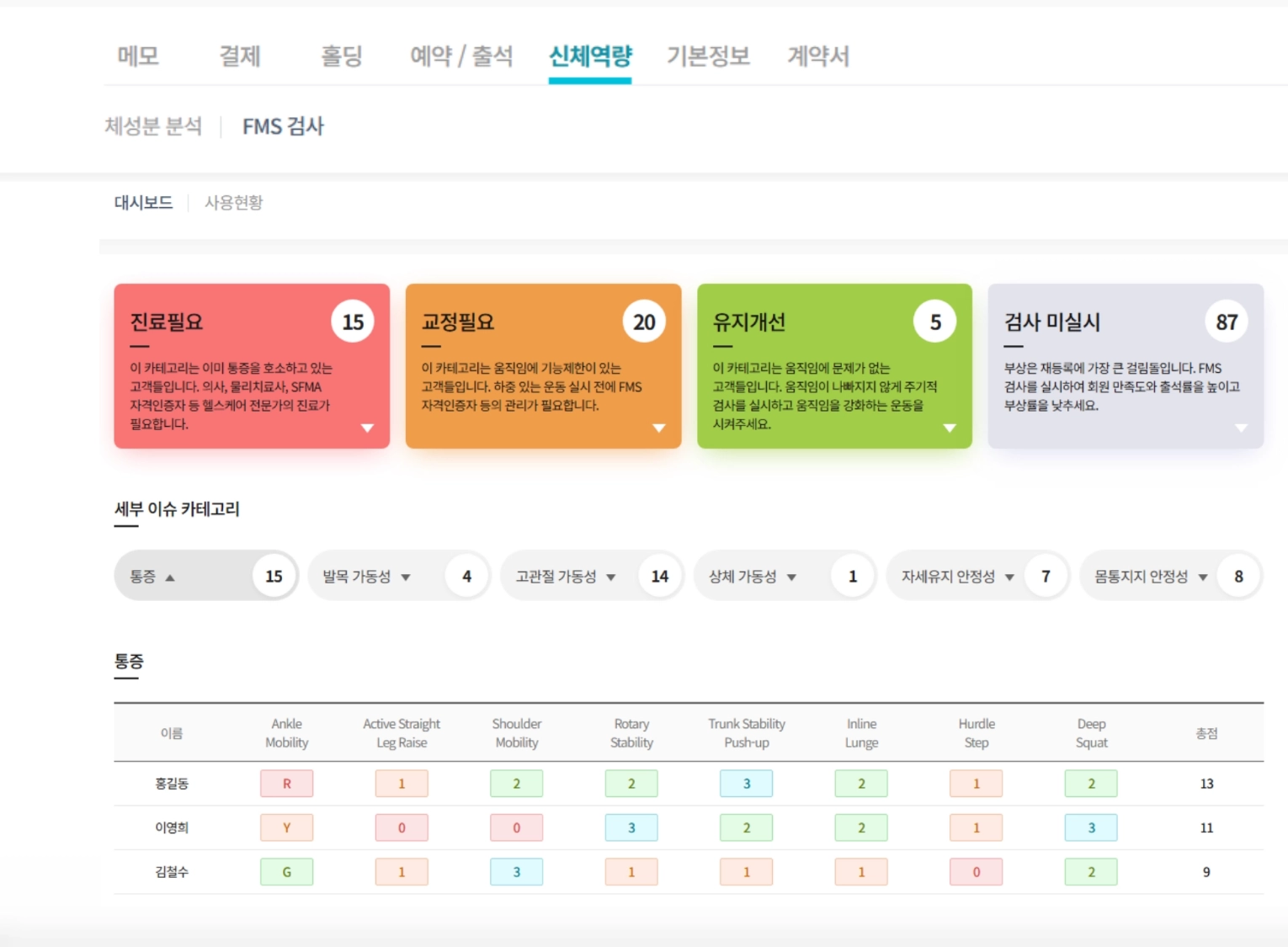Open the 기본정보 tab
1288x947 pixels.
click(708, 56)
